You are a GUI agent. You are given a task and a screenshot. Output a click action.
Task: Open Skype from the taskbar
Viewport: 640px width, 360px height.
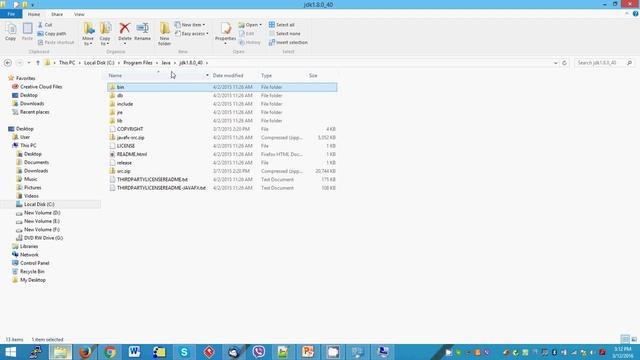184,352
